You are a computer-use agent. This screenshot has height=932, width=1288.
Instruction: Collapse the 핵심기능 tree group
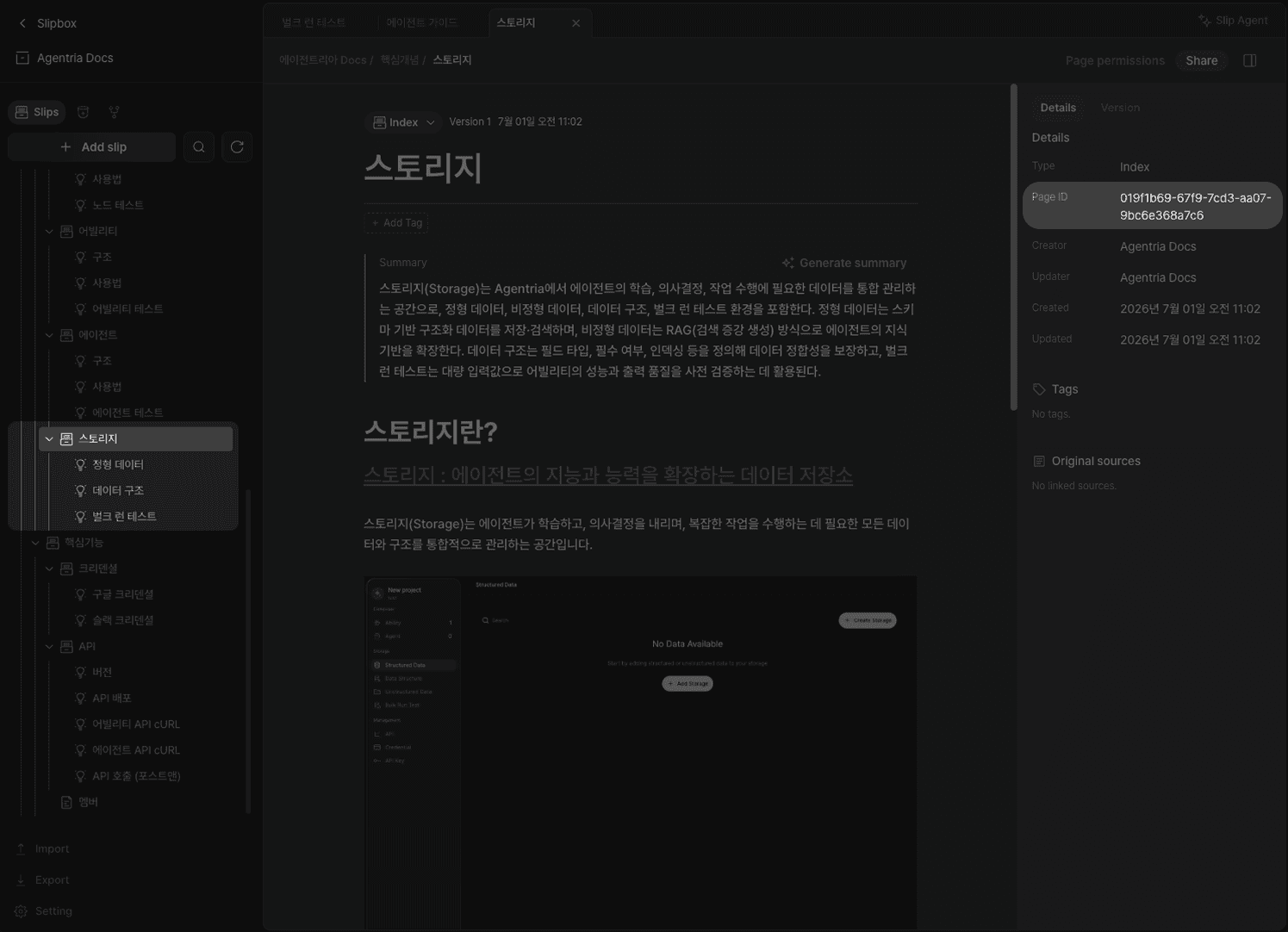(35, 542)
